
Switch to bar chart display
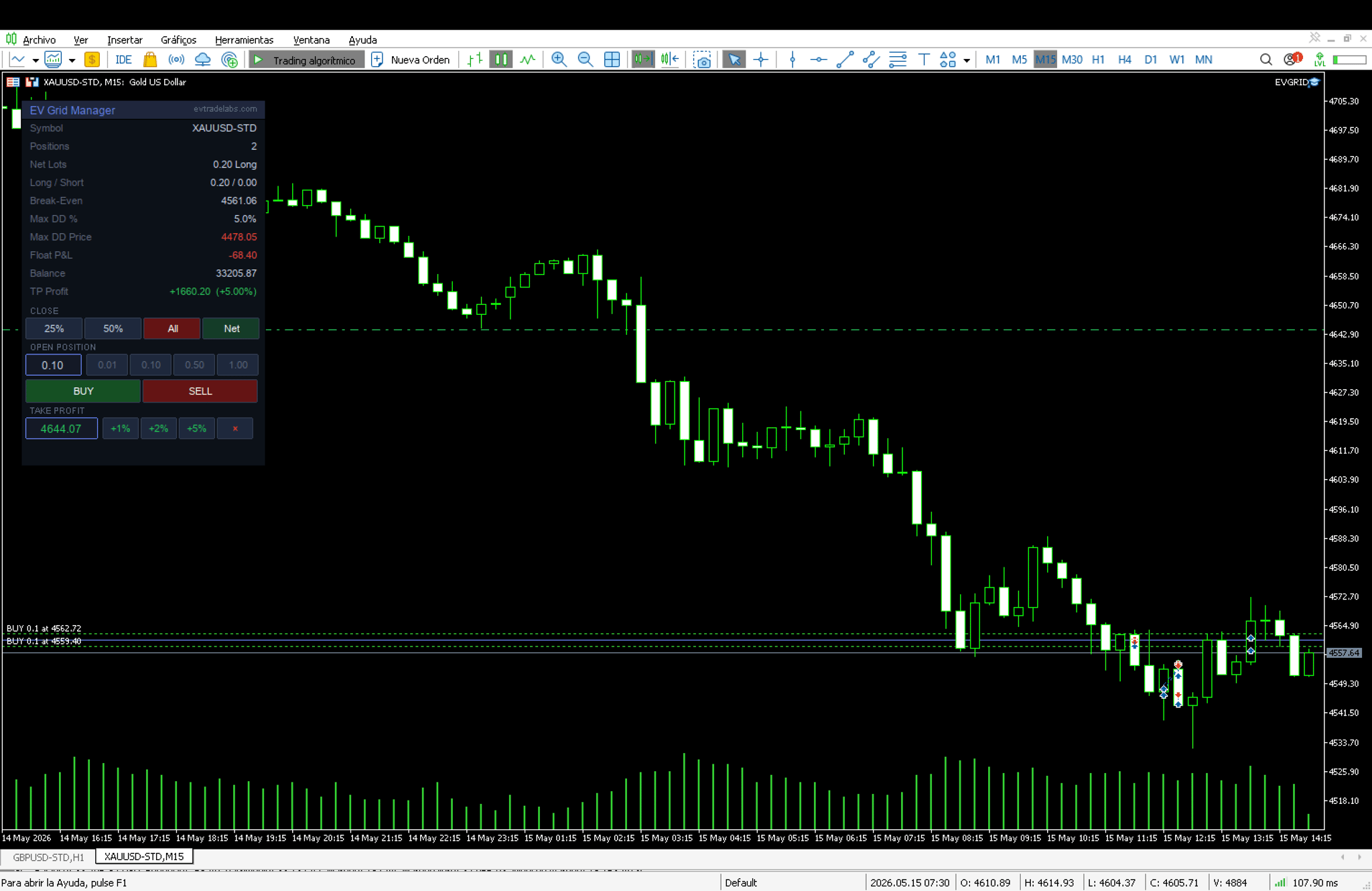(x=475, y=60)
